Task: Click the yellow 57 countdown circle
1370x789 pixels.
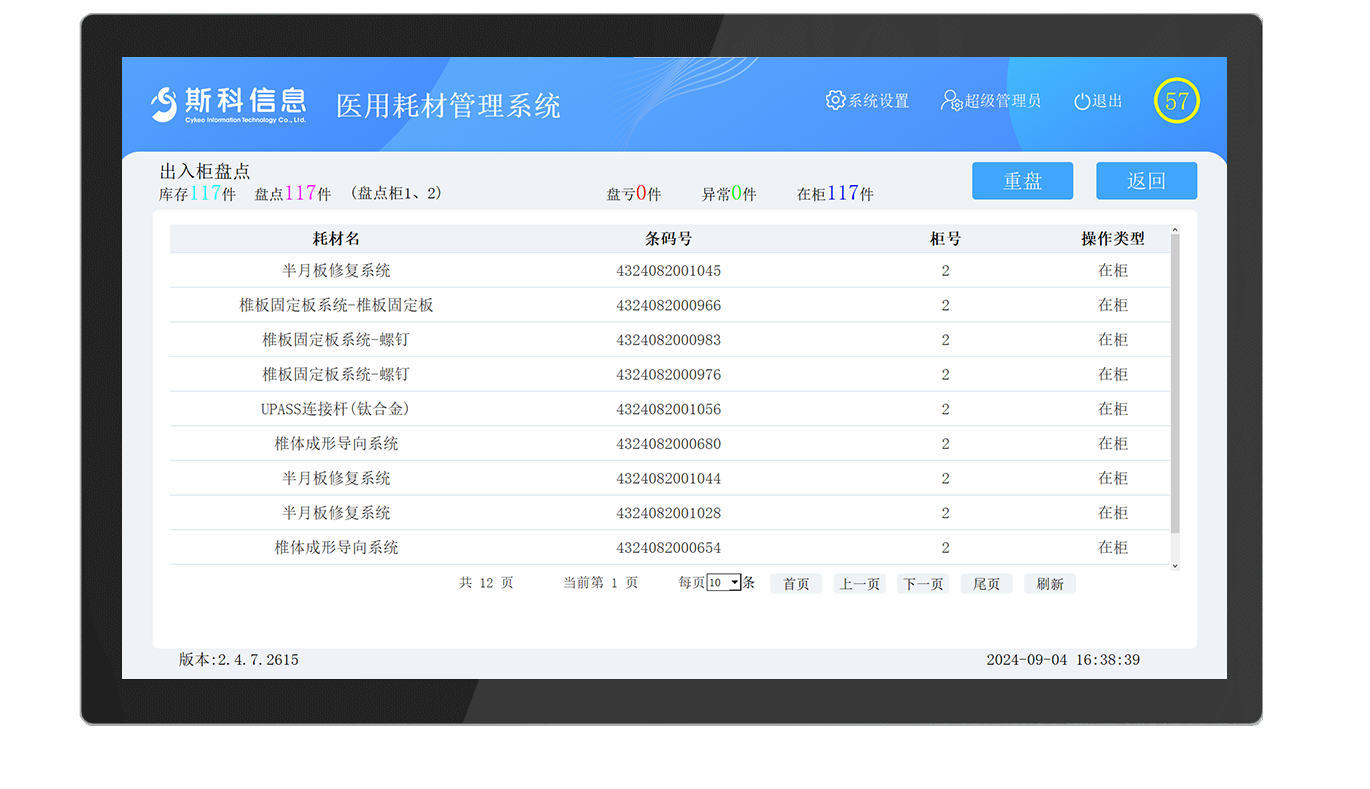Action: click(x=1176, y=101)
